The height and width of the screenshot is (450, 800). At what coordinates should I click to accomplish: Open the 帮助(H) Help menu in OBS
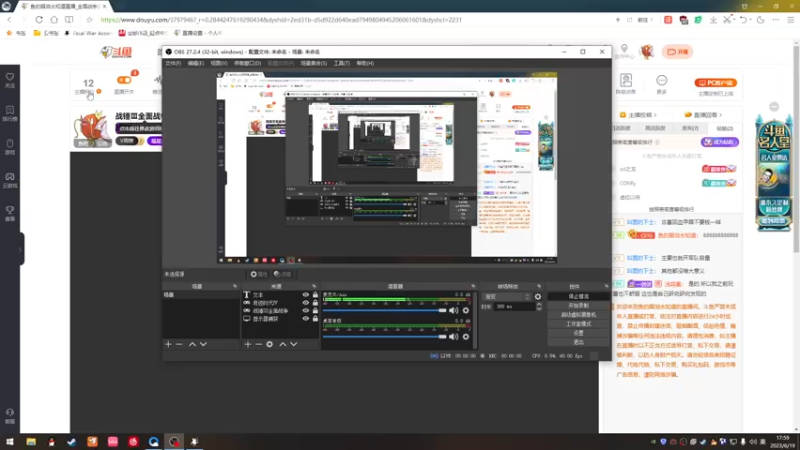click(365, 63)
